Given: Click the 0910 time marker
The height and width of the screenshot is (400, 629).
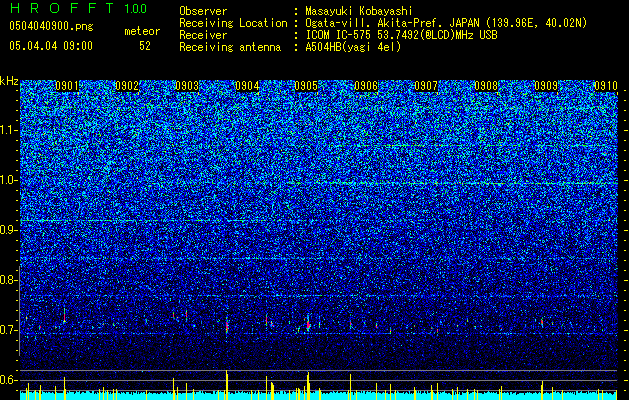Looking at the screenshot, I should click(606, 86).
